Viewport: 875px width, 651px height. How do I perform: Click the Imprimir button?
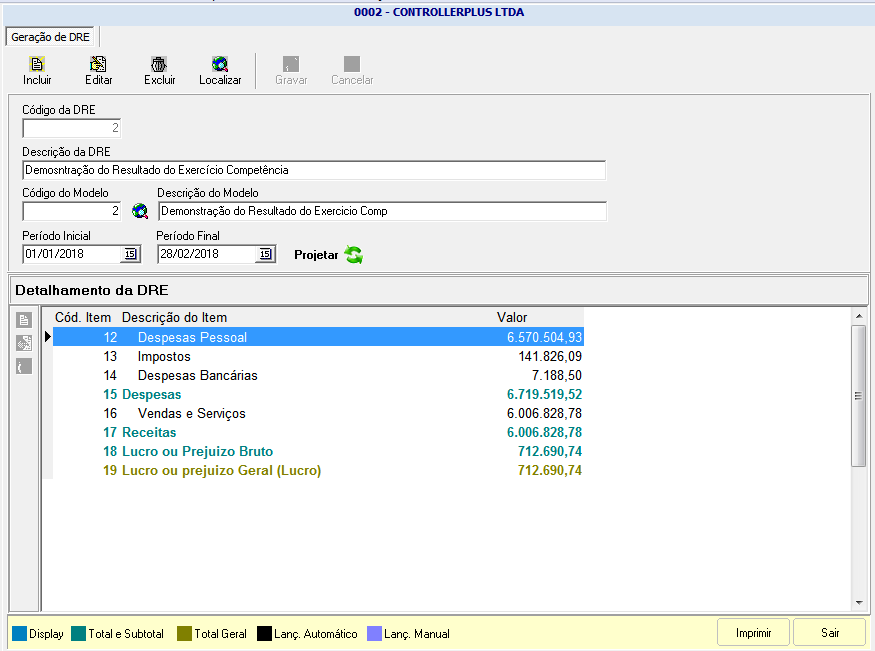click(x=753, y=633)
